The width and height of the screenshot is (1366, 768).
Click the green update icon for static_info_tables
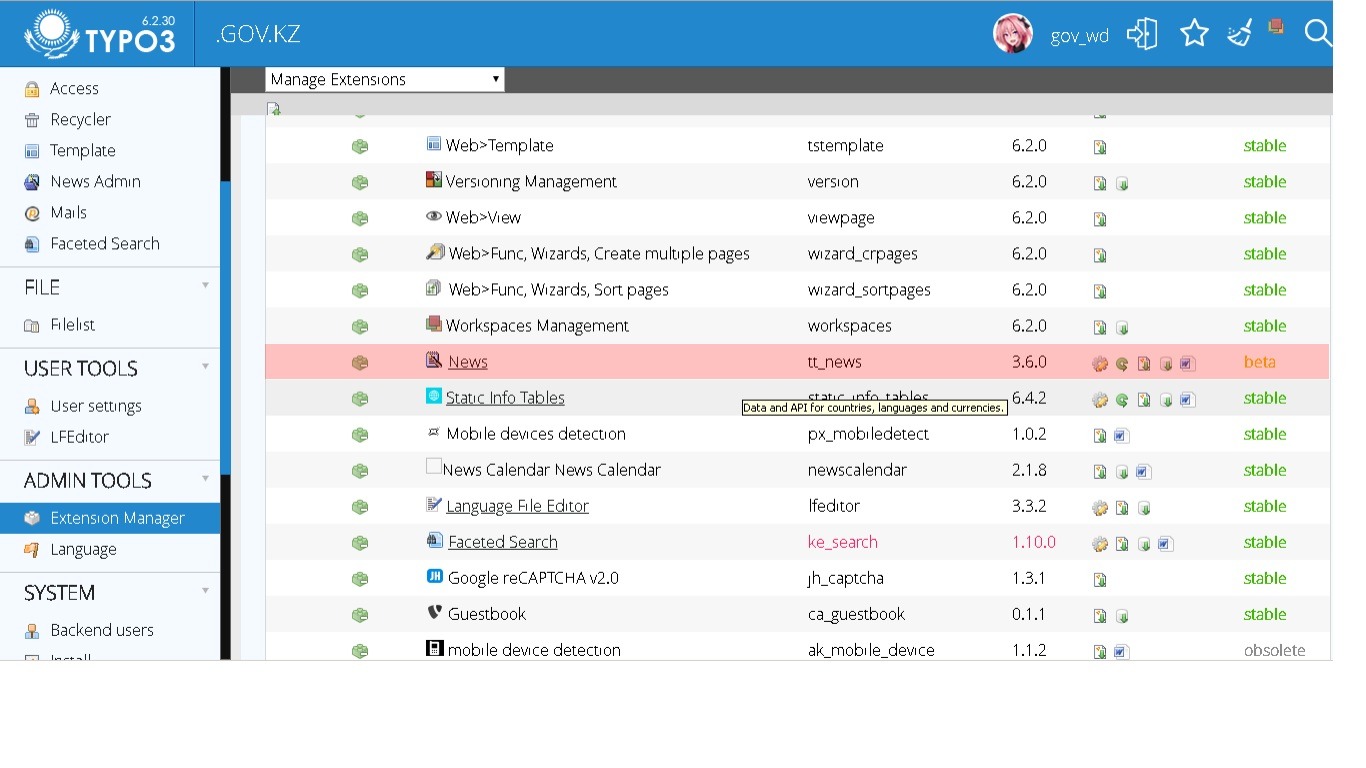pos(1122,399)
